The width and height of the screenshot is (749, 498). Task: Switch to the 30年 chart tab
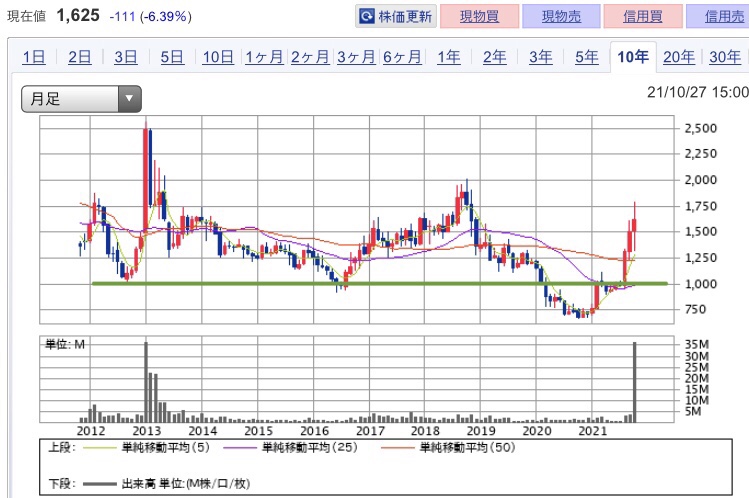(x=725, y=57)
